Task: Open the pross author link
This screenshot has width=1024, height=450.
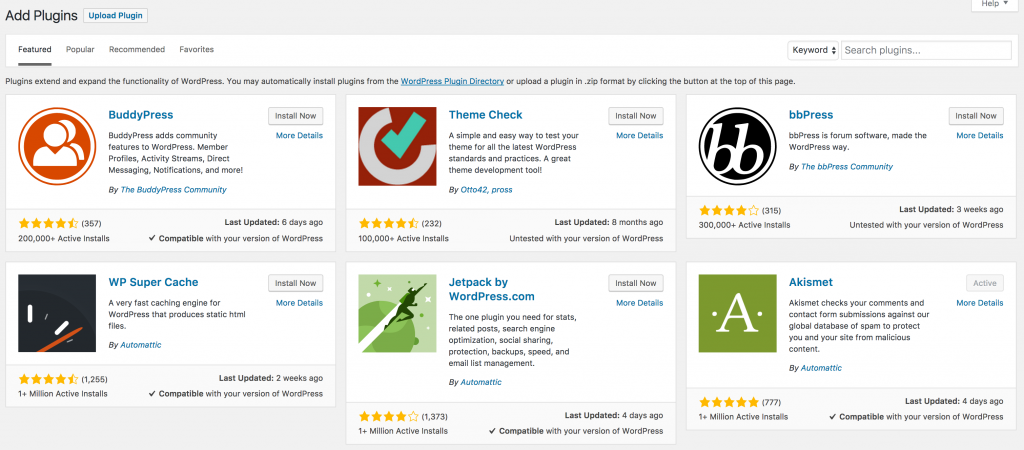Action: (x=502, y=190)
